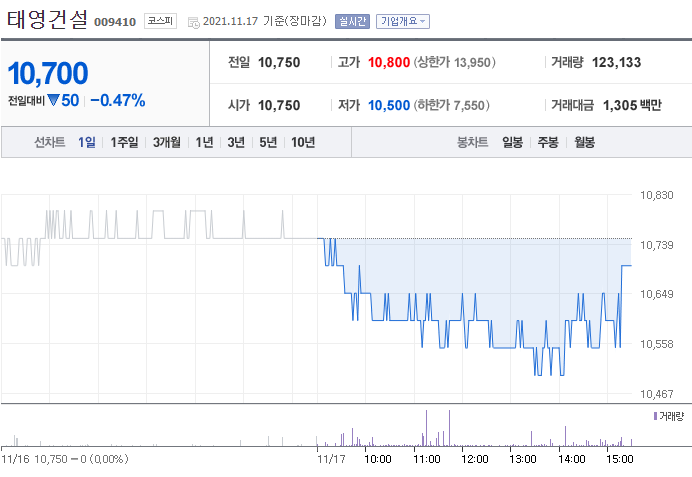Click the 13:00 time axis label

523,459
